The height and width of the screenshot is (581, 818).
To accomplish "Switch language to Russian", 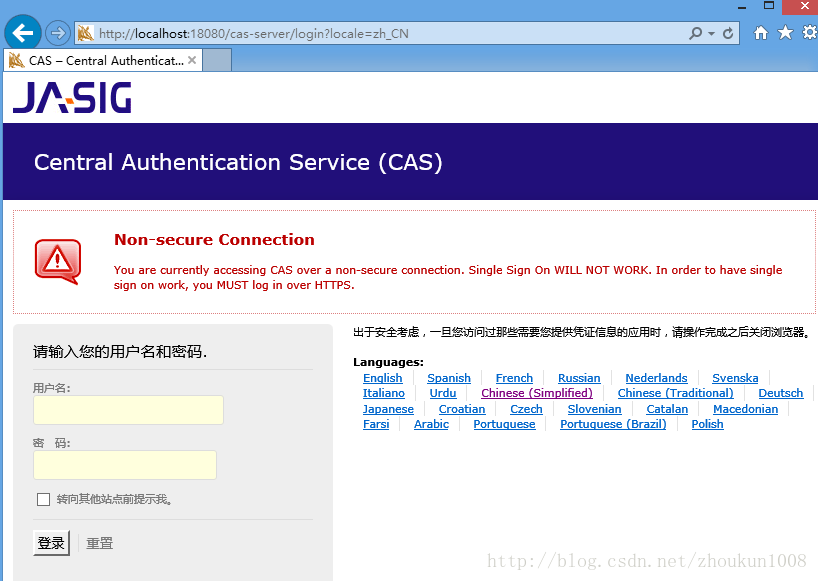I will 579,378.
